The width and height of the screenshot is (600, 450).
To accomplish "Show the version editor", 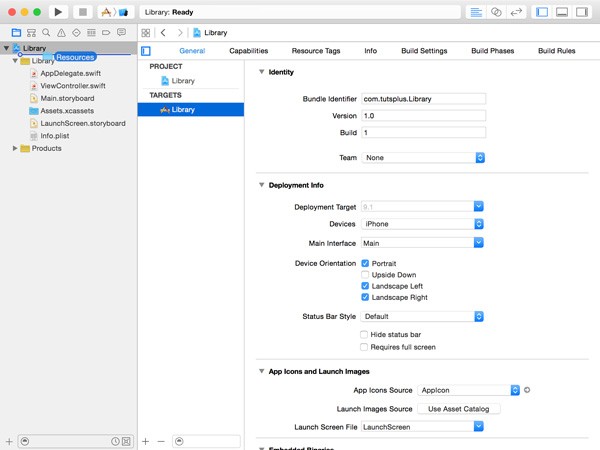I will pos(516,12).
